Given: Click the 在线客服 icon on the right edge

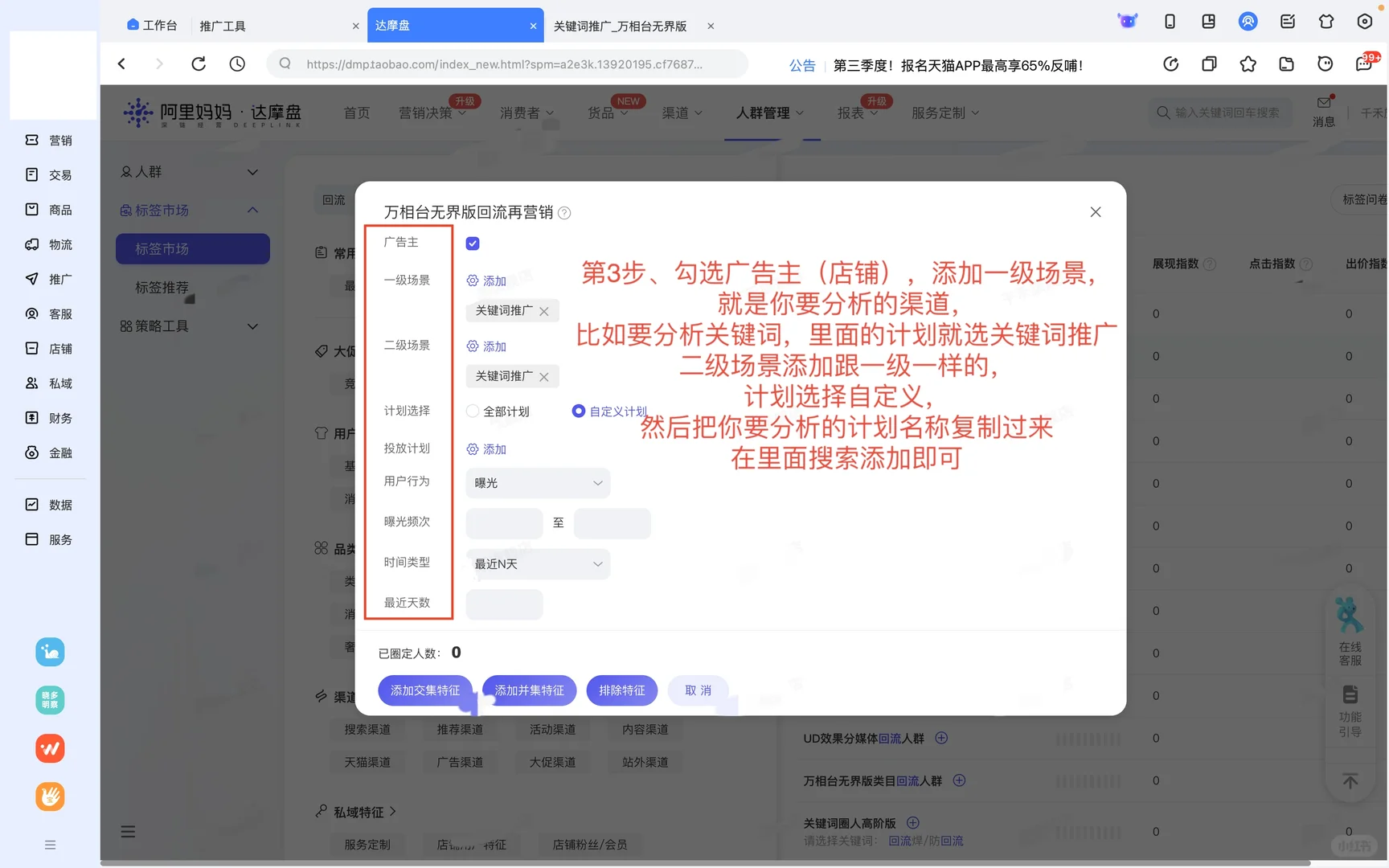Looking at the screenshot, I should pos(1350,616).
